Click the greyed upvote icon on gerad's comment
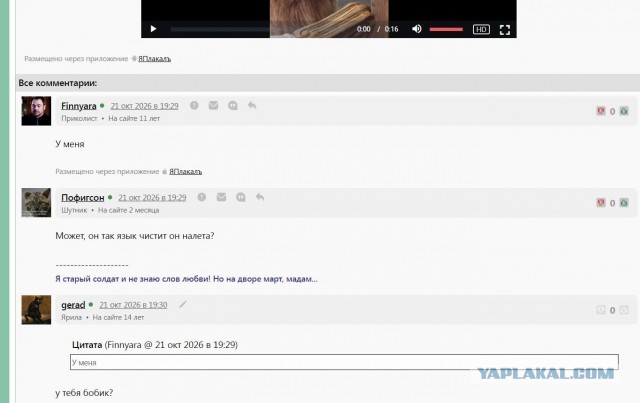This screenshot has width=640, height=403. click(624, 310)
